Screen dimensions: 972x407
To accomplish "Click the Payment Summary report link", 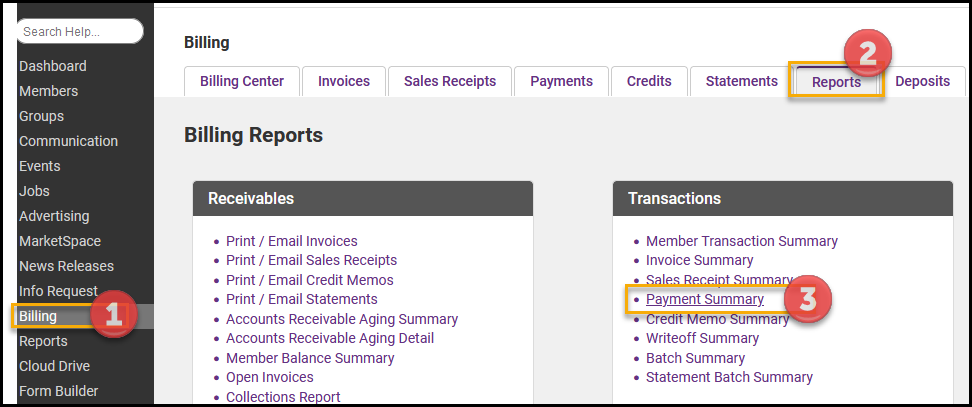I will click(x=705, y=299).
